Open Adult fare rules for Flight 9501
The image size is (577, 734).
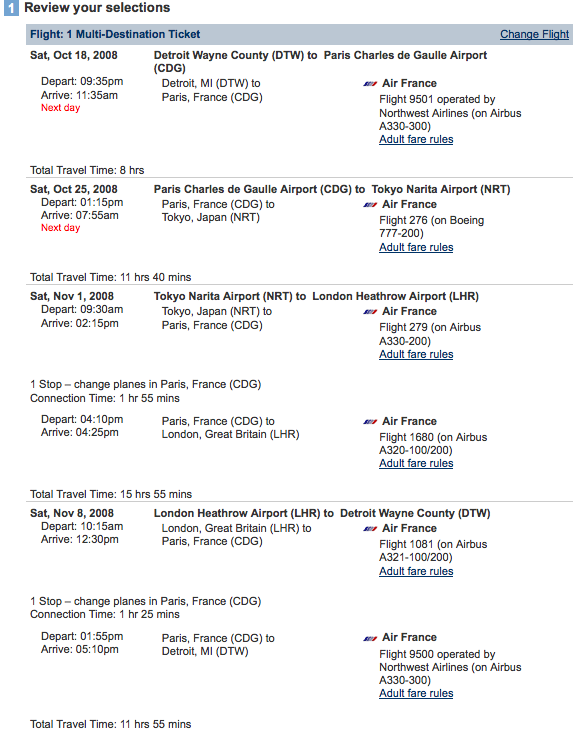416,139
